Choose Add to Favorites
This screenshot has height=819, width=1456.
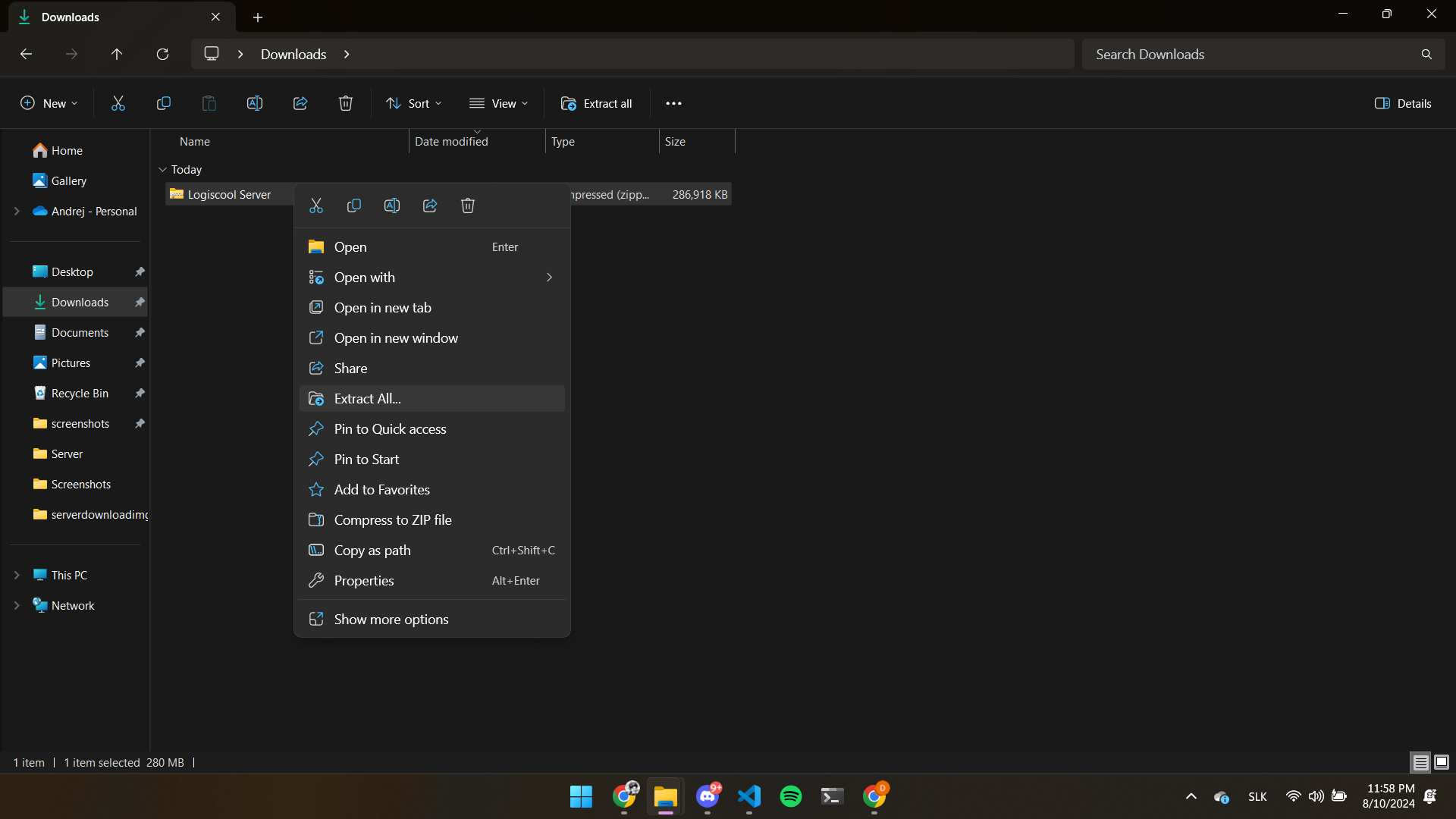[432, 489]
